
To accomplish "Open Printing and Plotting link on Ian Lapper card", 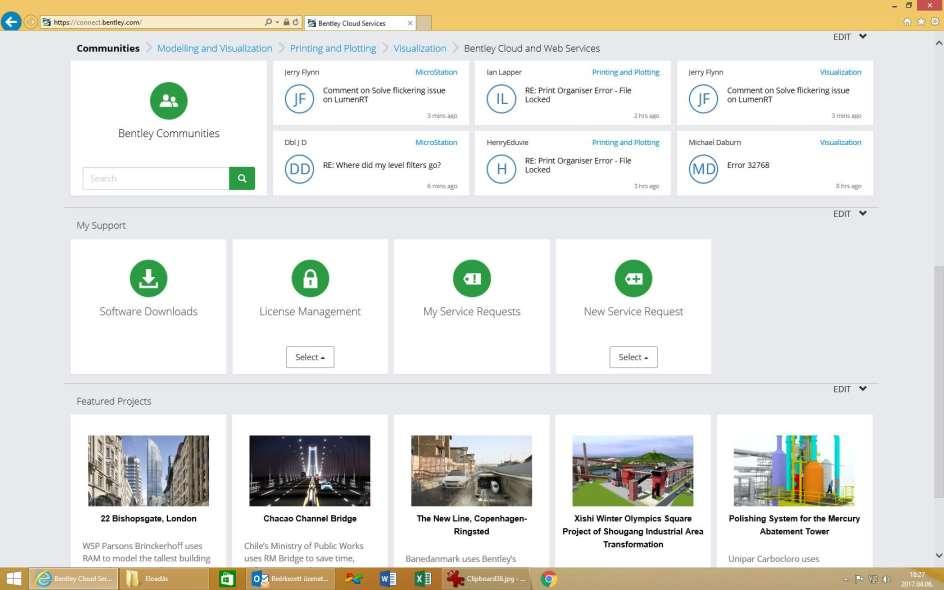I will click(x=626, y=72).
